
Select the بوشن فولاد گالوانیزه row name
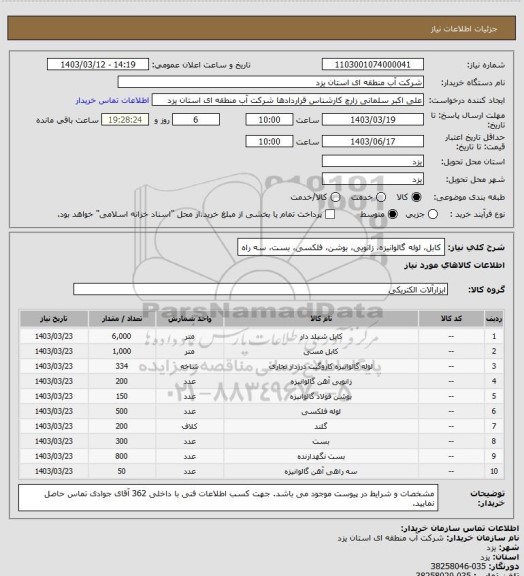[321, 397]
